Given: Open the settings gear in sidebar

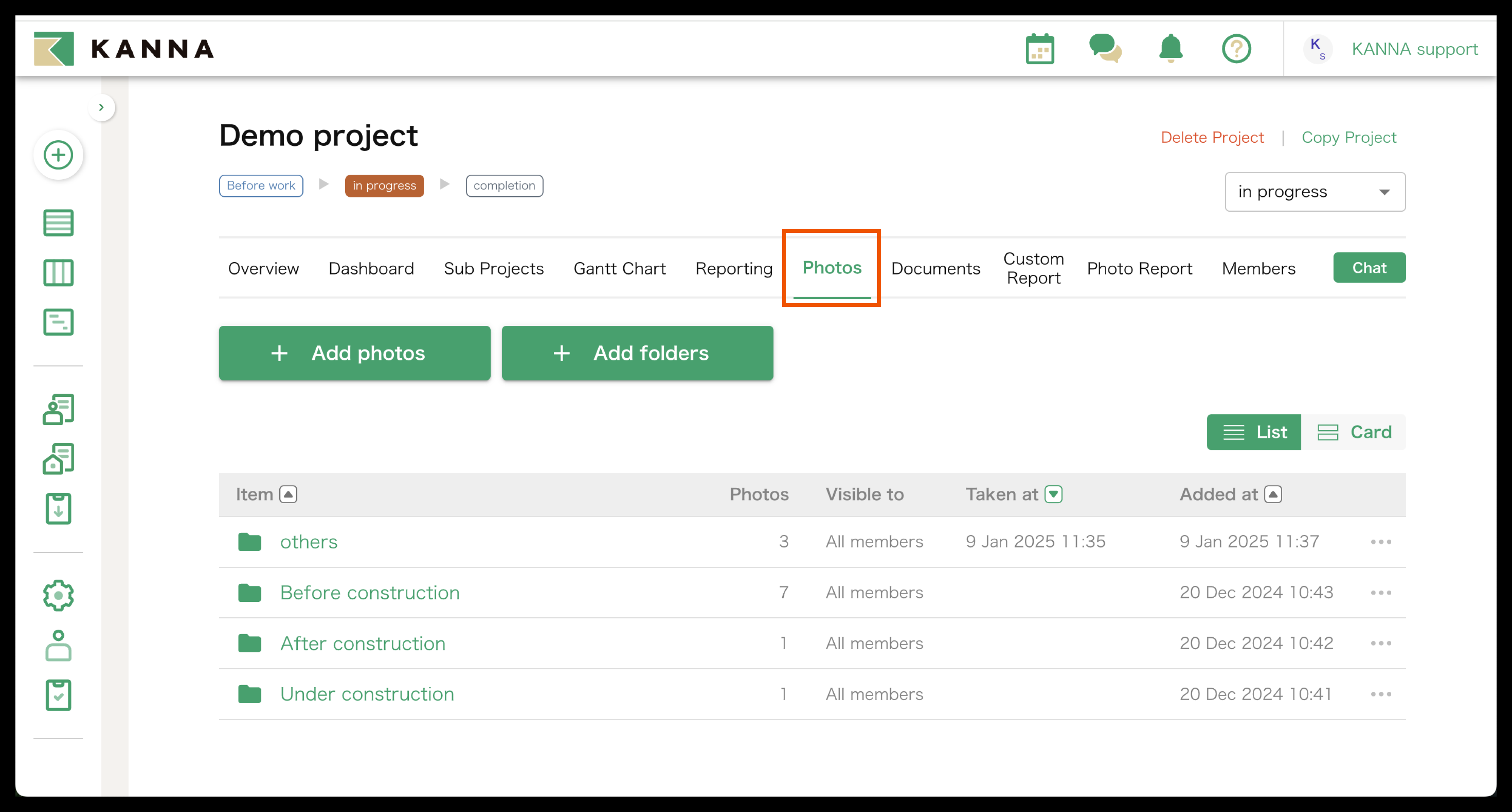Looking at the screenshot, I should [58, 596].
